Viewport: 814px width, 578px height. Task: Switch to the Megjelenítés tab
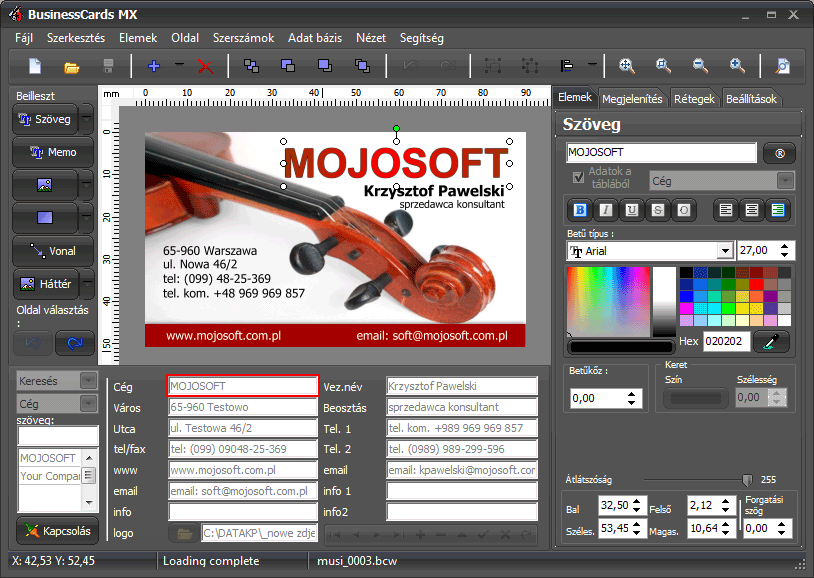point(632,99)
